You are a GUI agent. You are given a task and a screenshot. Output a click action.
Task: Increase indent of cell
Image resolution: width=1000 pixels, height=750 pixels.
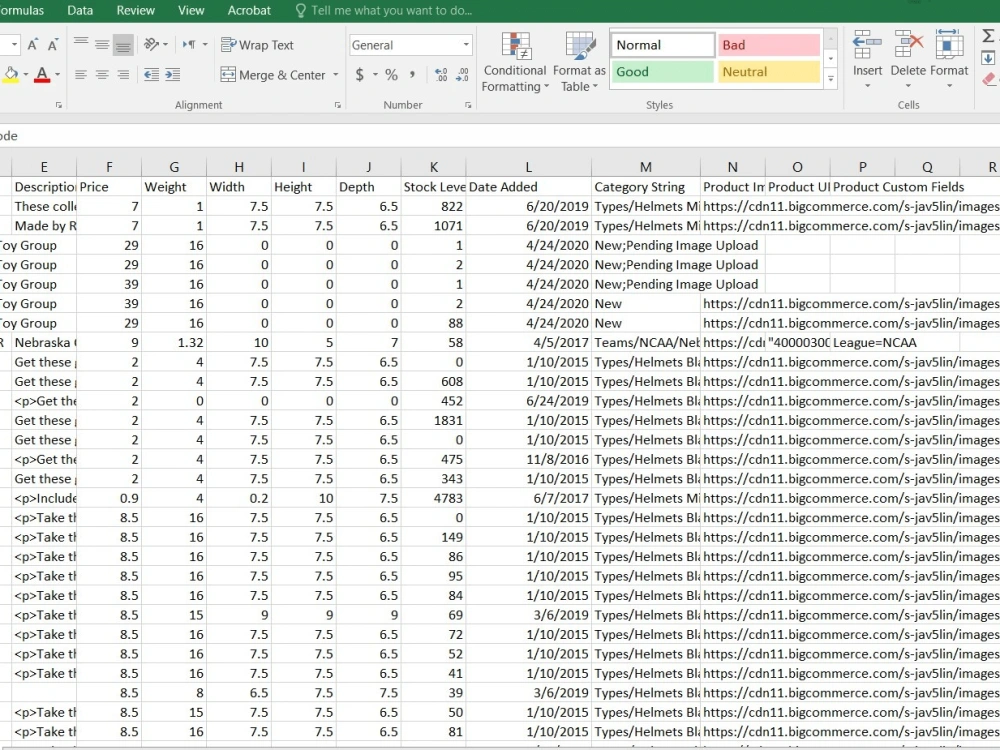173,75
